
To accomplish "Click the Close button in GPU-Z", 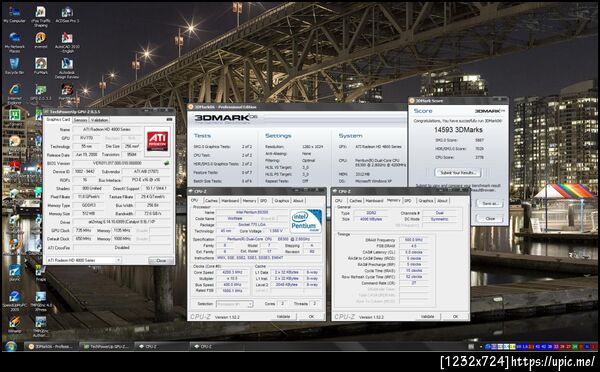I will click(161, 261).
